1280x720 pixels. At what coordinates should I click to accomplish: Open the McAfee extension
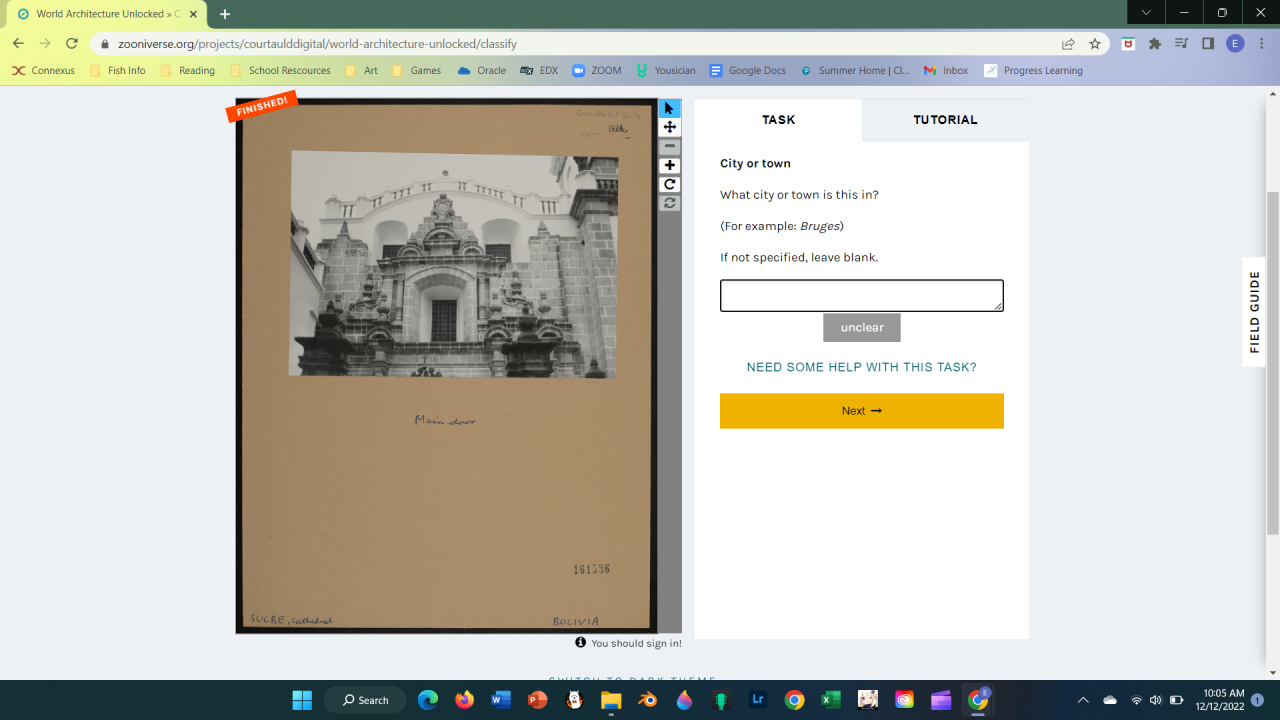1129,44
